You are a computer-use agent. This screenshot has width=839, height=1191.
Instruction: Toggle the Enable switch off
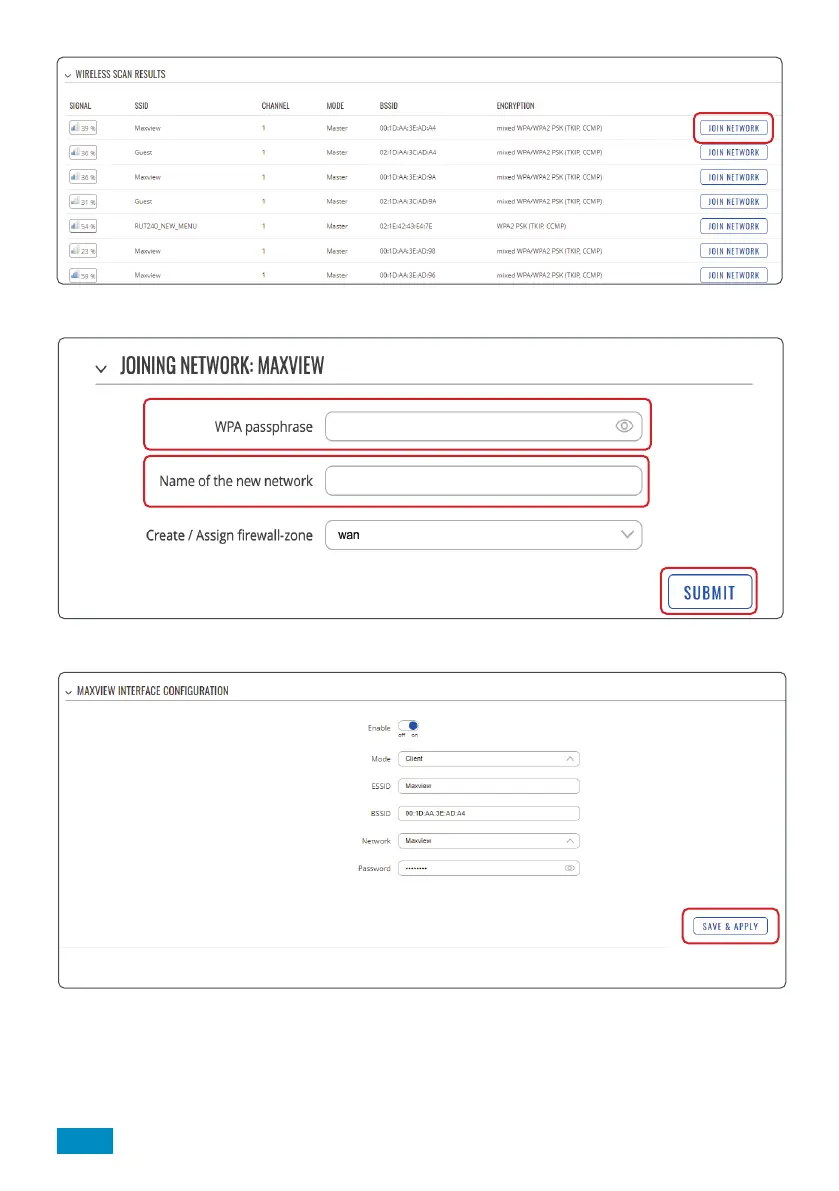(x=408, y=727)
